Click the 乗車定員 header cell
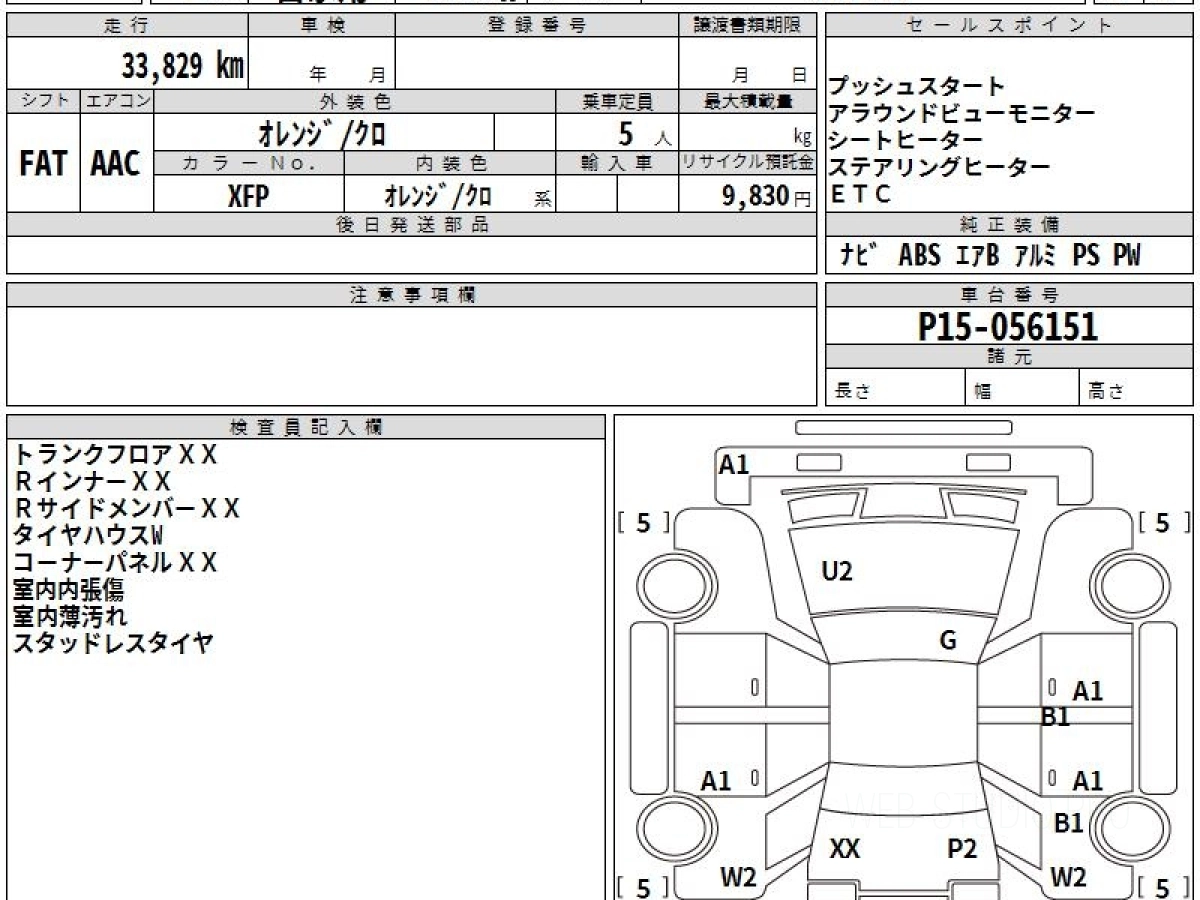 pos(617,101)
